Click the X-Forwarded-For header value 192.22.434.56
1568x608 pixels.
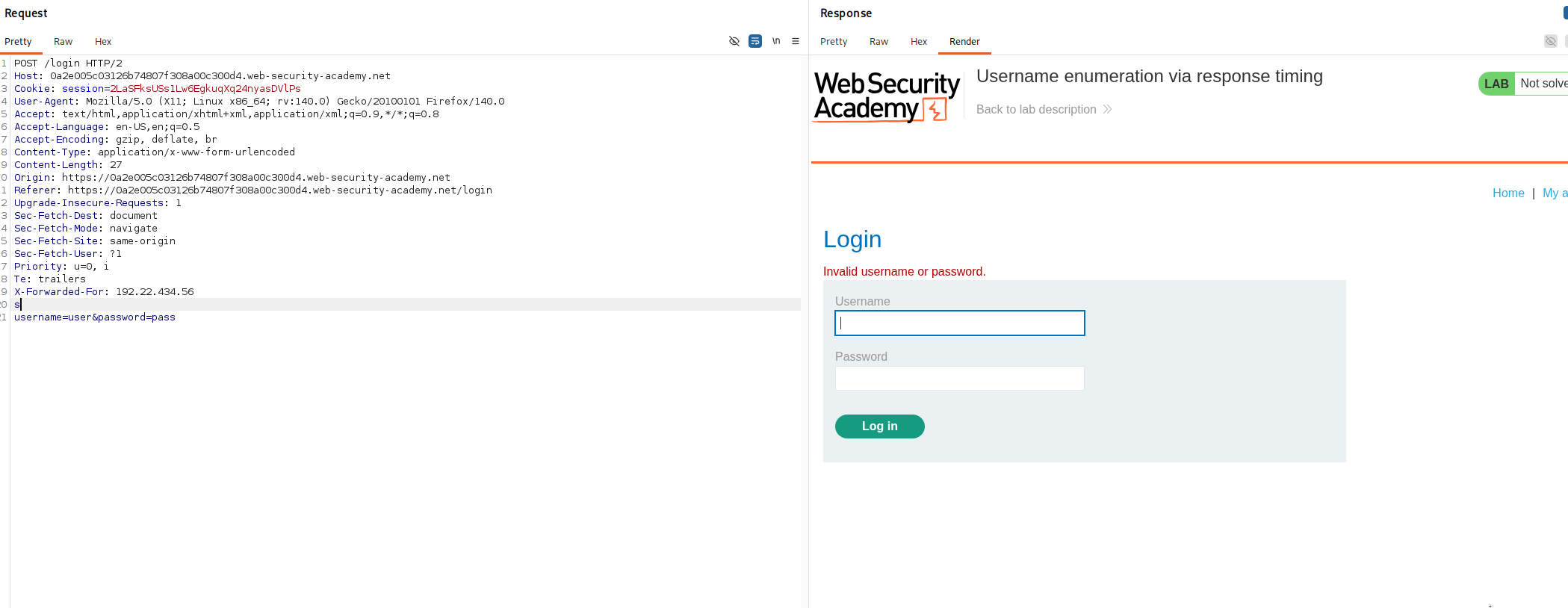click(155, 292)
